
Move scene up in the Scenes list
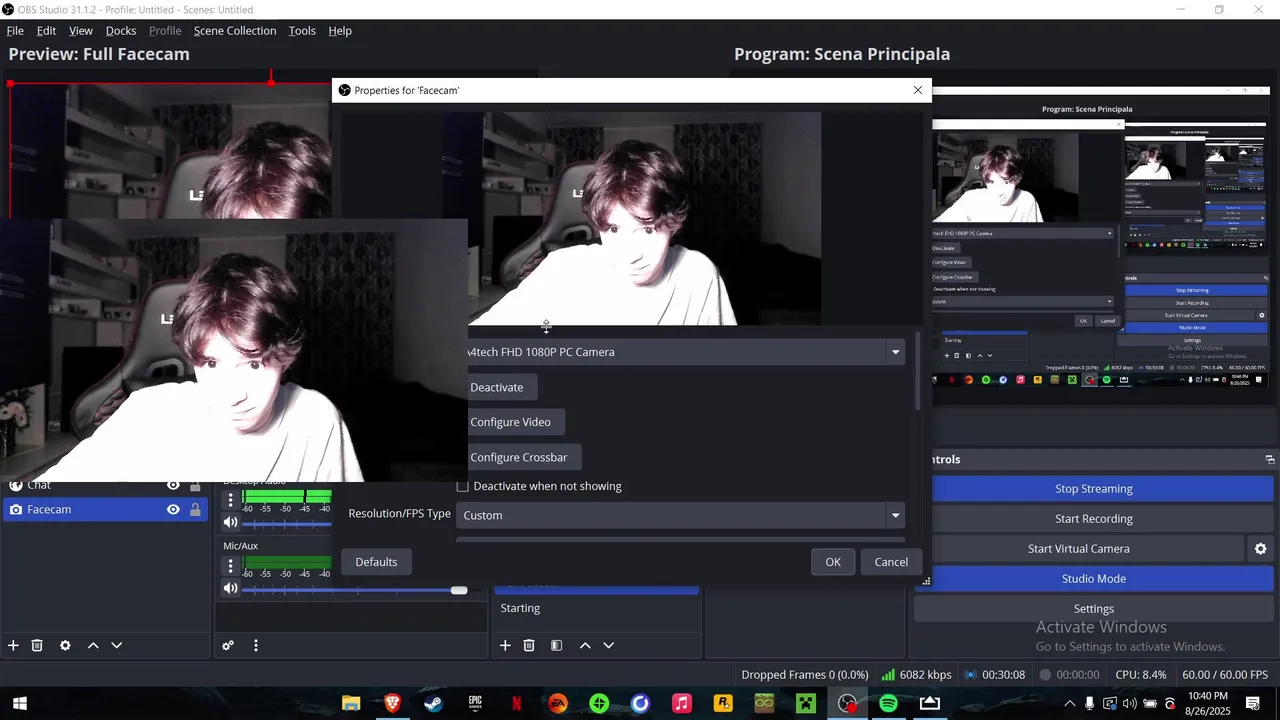point(585,646)
